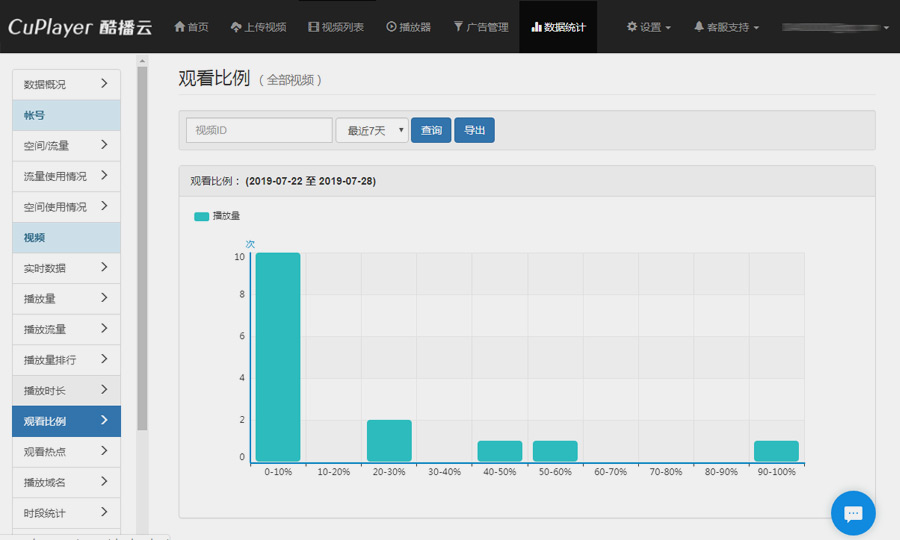This screenshot has width=900, height=540.
Task: Focus the 视频ID input field
Action: click(259, 130)
